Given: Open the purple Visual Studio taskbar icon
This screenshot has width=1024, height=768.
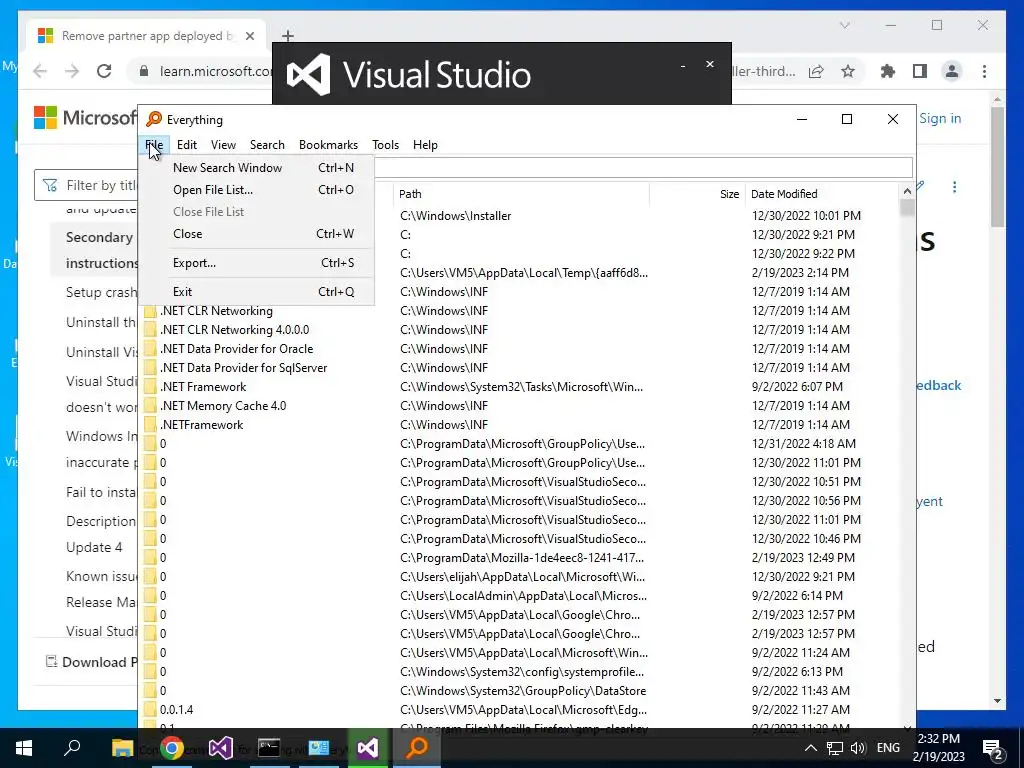Looking at the screenshot, I should [x=221, y=748].
